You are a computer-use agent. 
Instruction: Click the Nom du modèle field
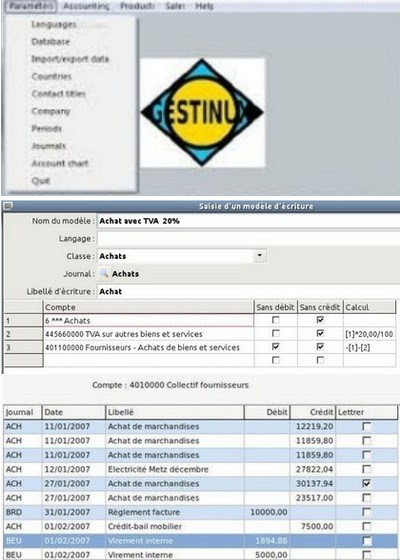point(249,221)
